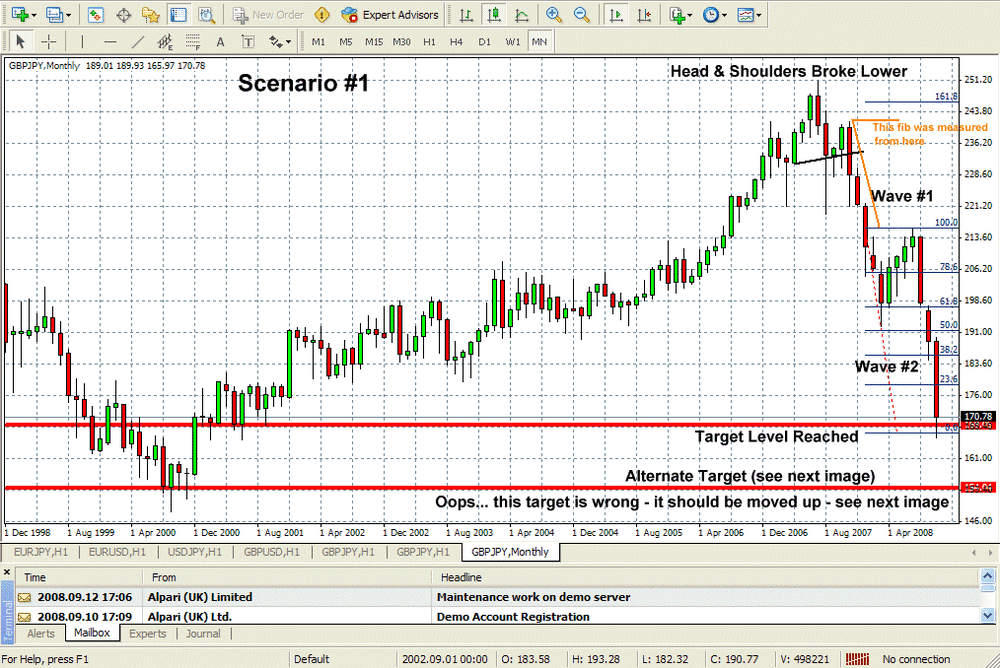
Task: Set timeframe to M30
Action: coord(401,42)
